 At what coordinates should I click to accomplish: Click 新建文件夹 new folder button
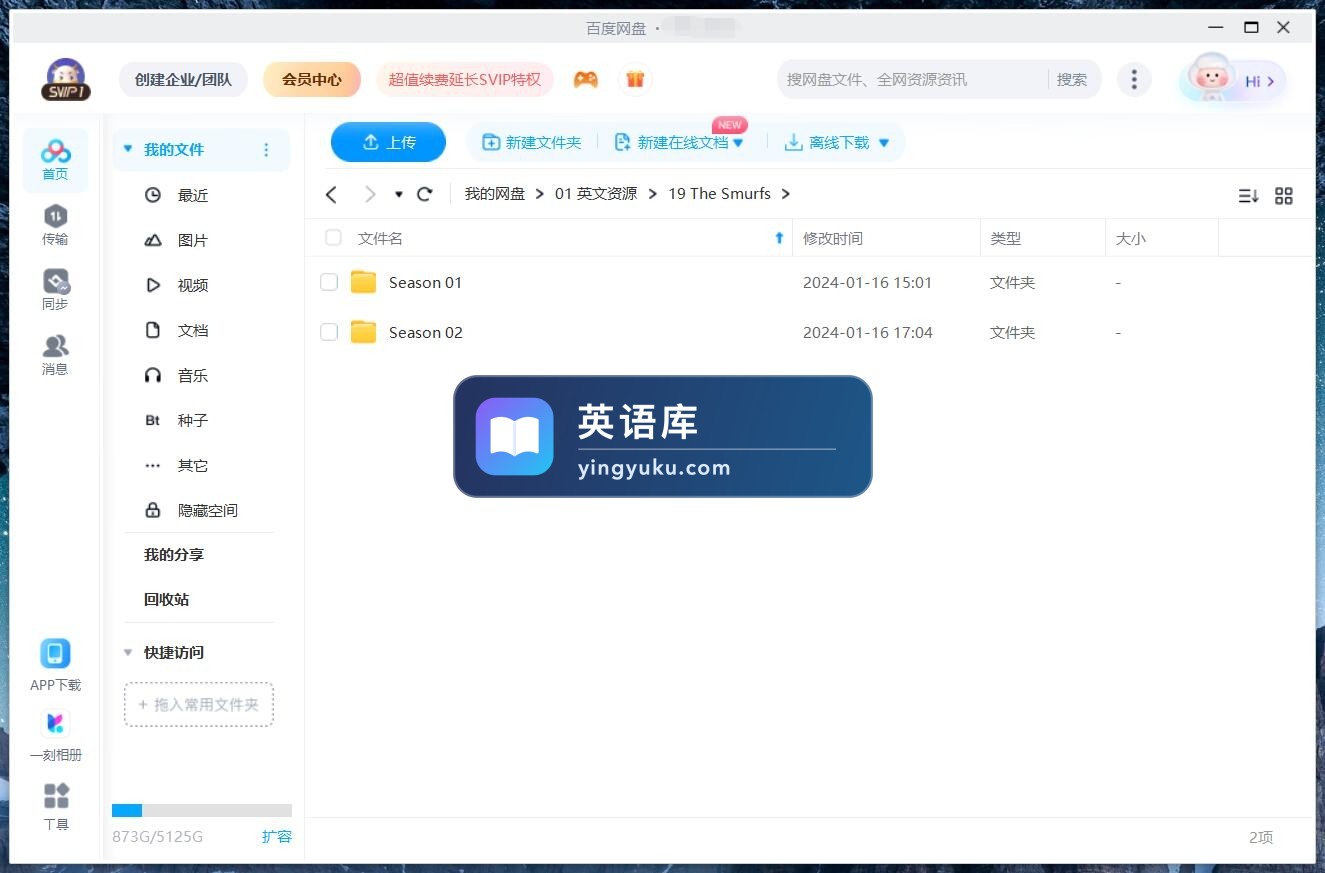click(x=532, y=143)
